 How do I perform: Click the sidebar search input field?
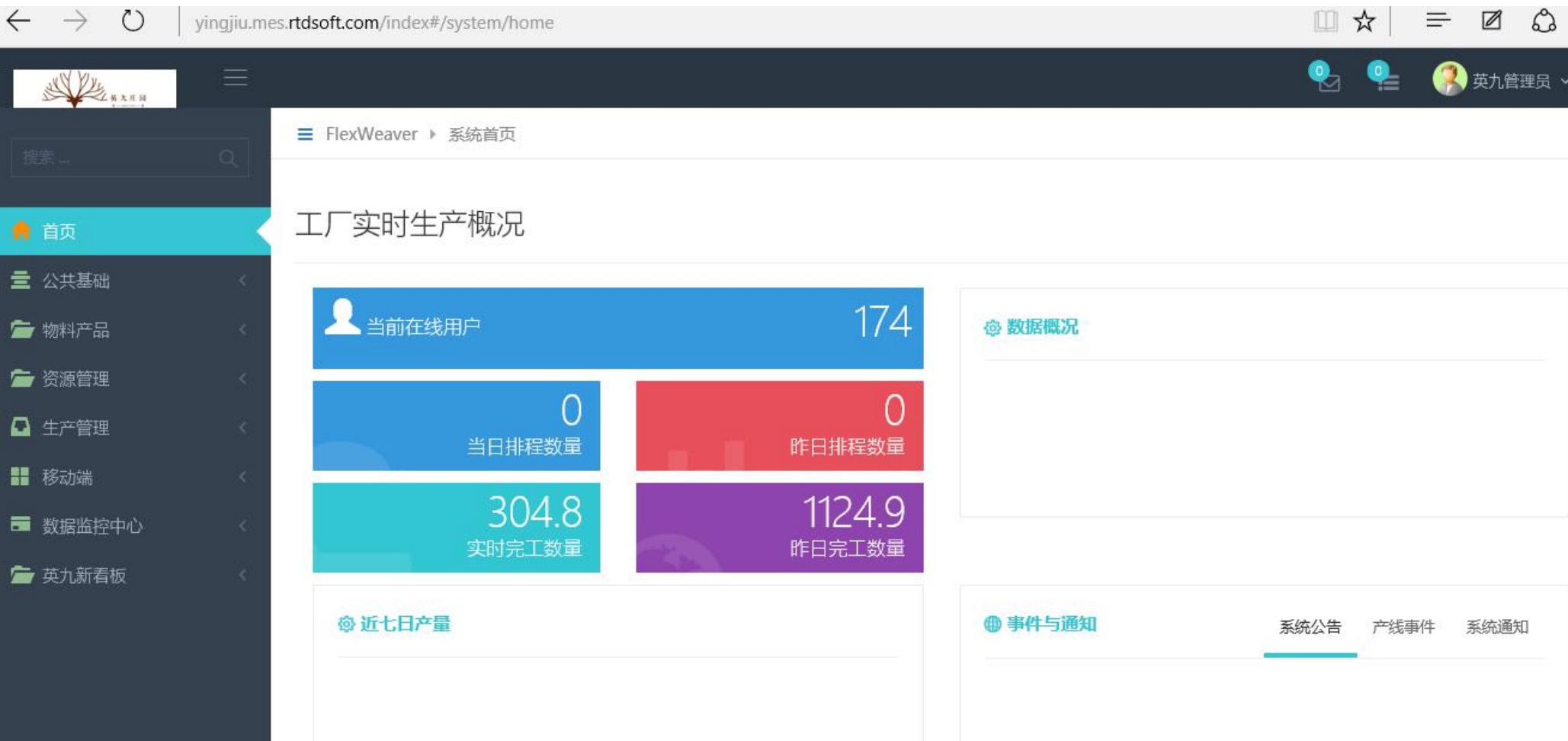[114, 158]
